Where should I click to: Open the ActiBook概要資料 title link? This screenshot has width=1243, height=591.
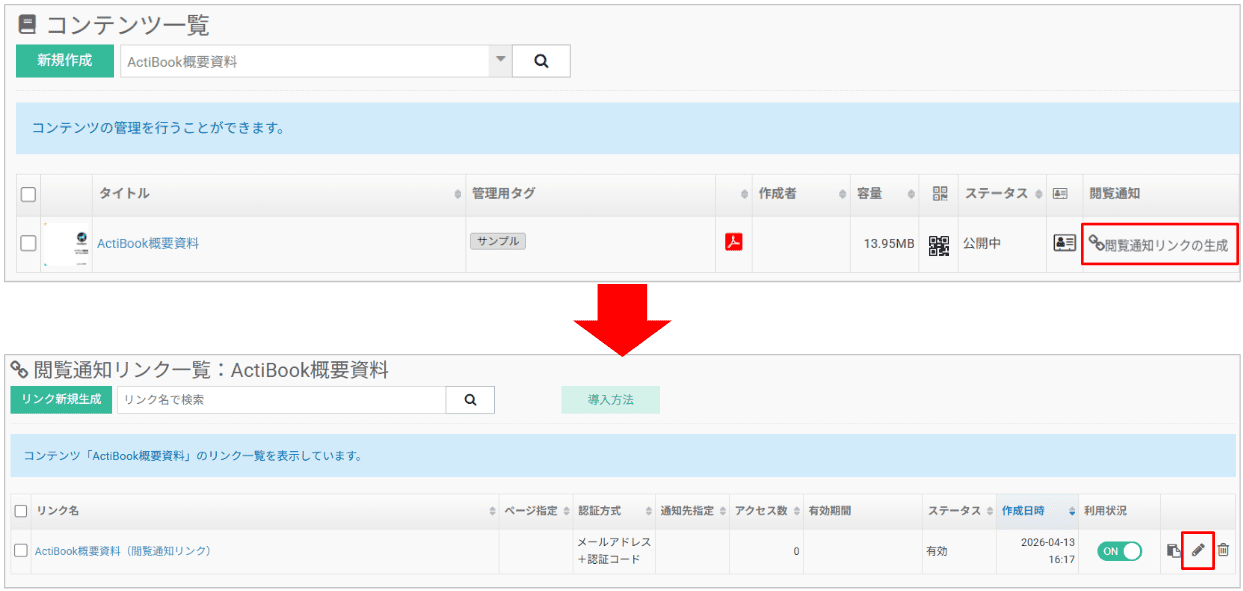[148, 243]
